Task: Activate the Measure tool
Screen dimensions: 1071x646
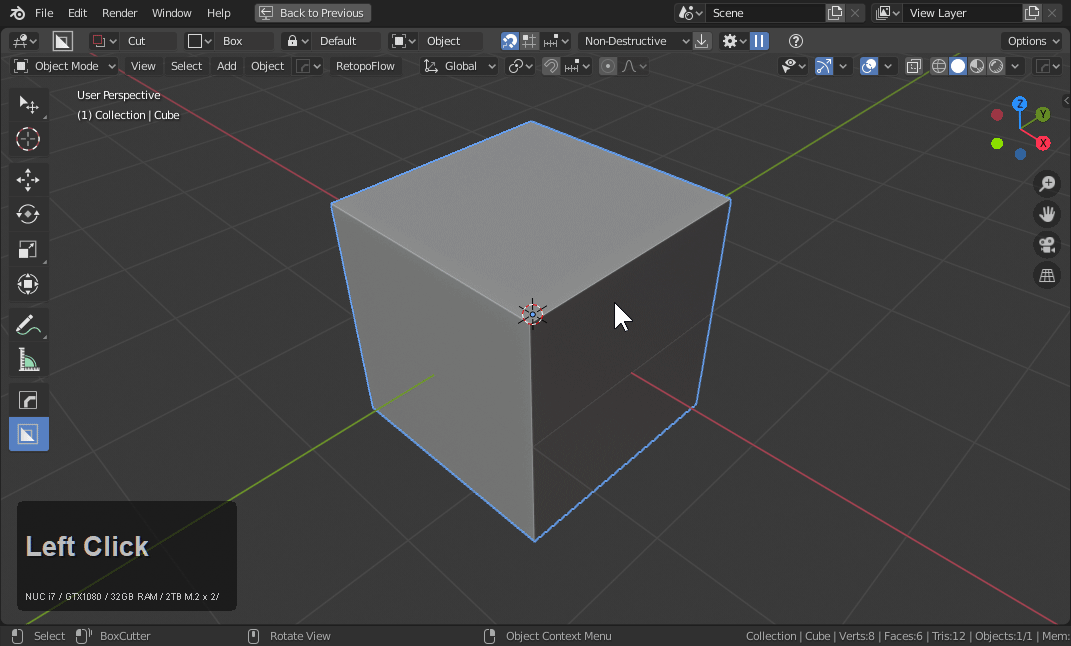Action: [x=28, y=360]
